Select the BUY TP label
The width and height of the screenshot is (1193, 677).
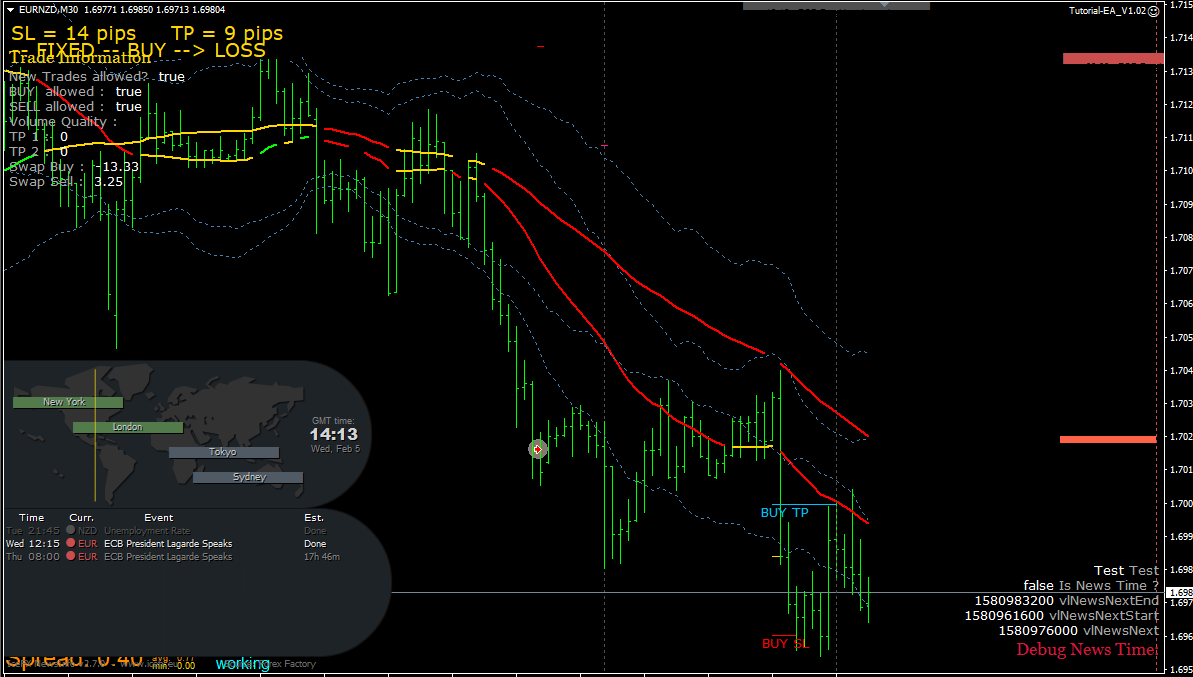point(784,513)
